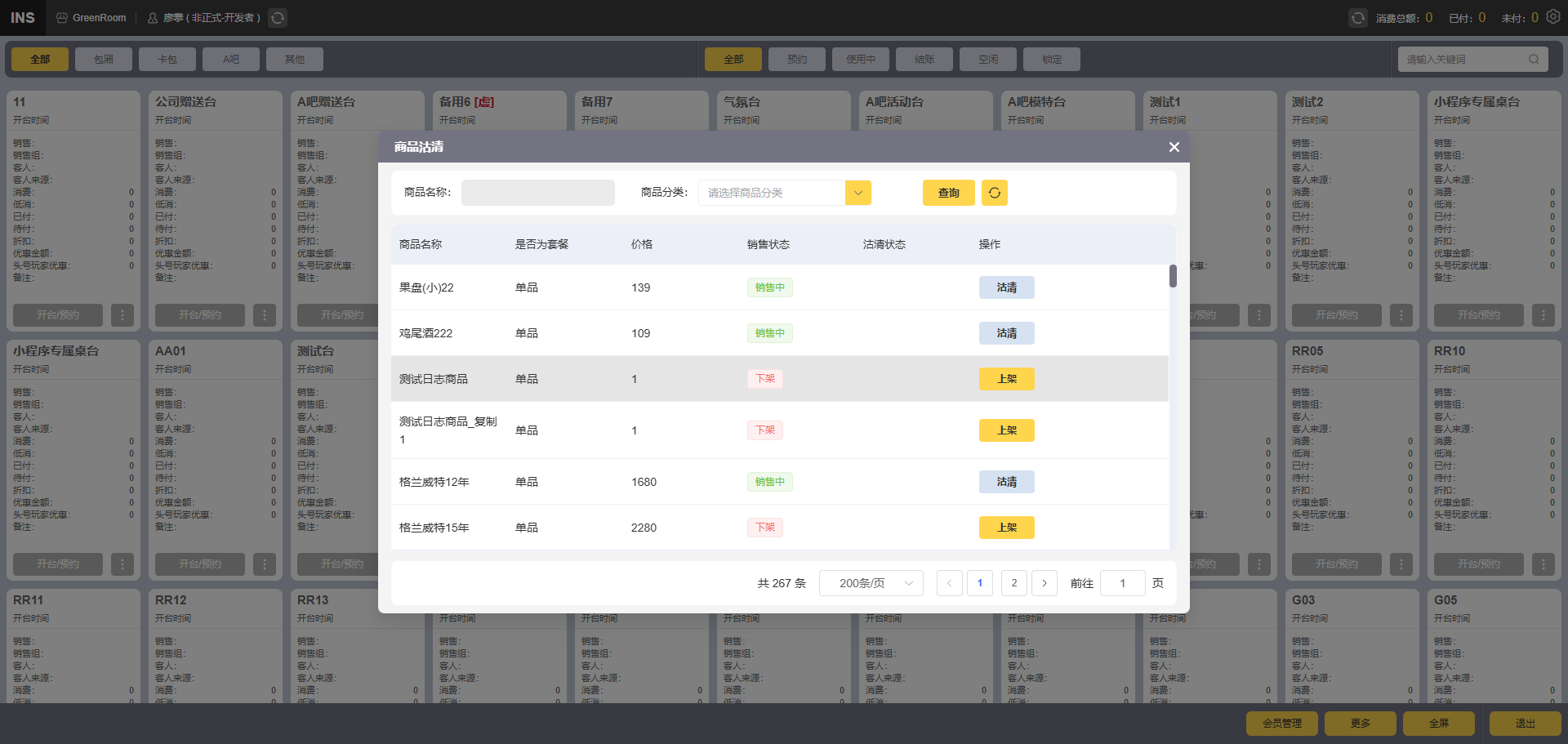
Task: Select the 全部 status filter tab
Action: [733, 59]
